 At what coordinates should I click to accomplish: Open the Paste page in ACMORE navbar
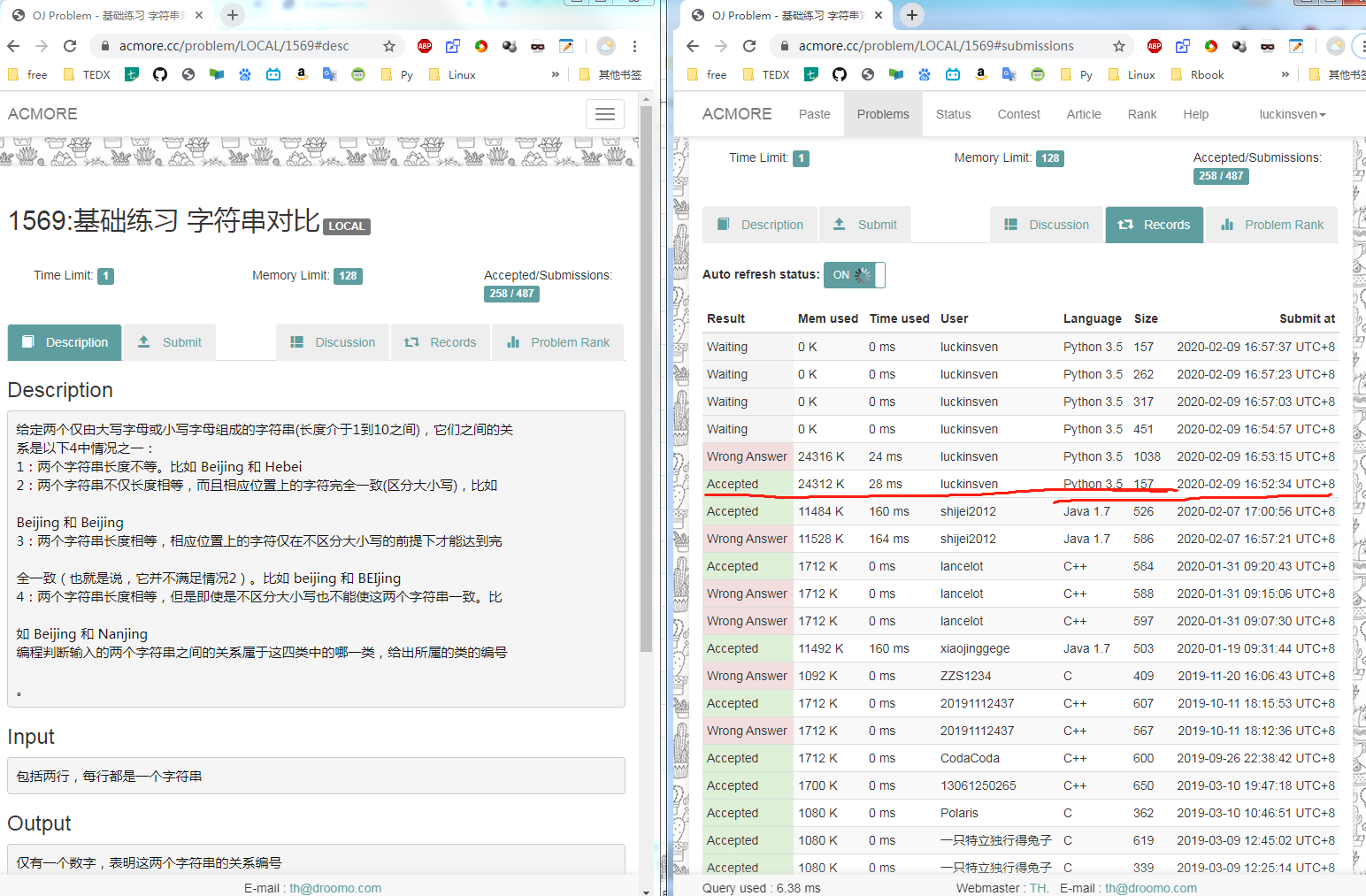[x=814, y=114]
